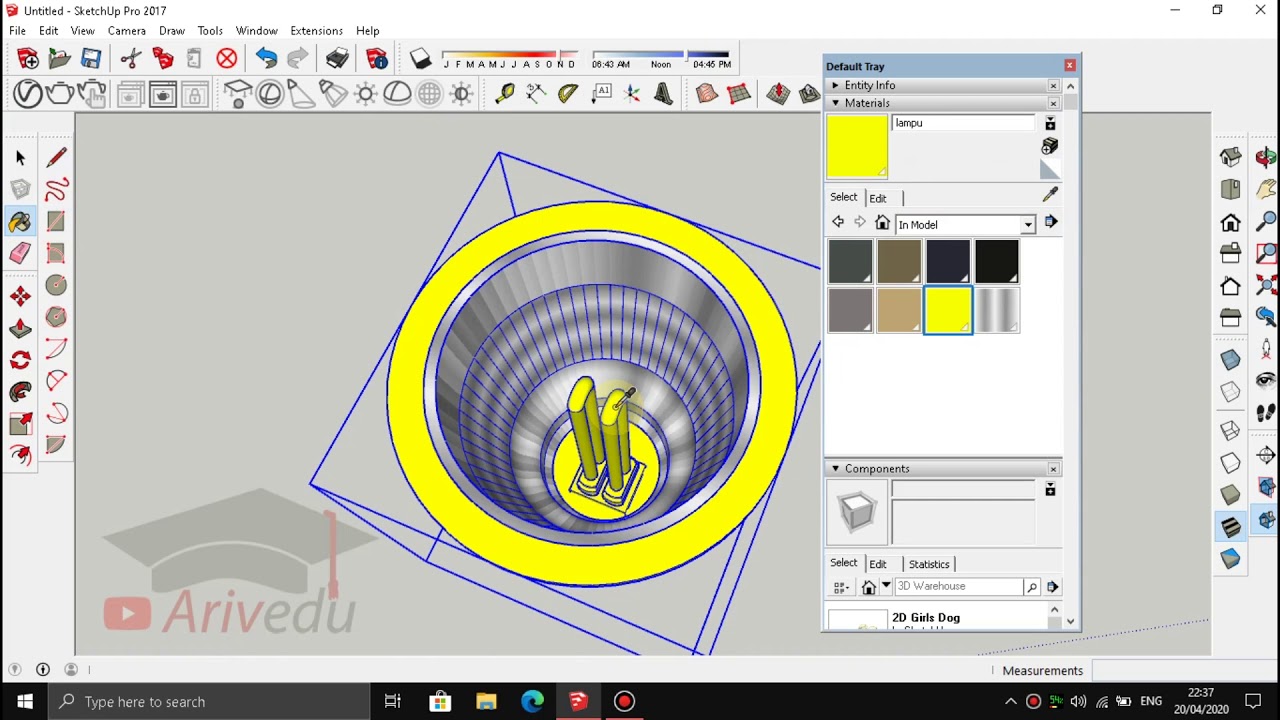Choose the Circle drawing tool
The image size is (1280, 720).
pyautogui.click(x=56, y=285)
